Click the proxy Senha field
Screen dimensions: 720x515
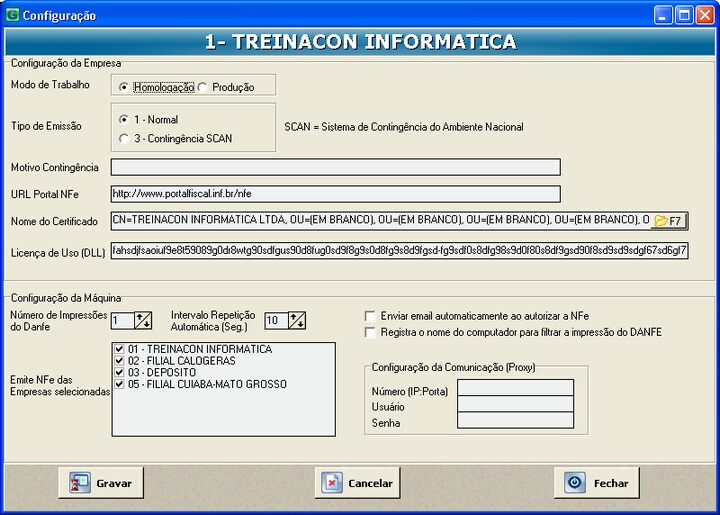coord(515,421)
